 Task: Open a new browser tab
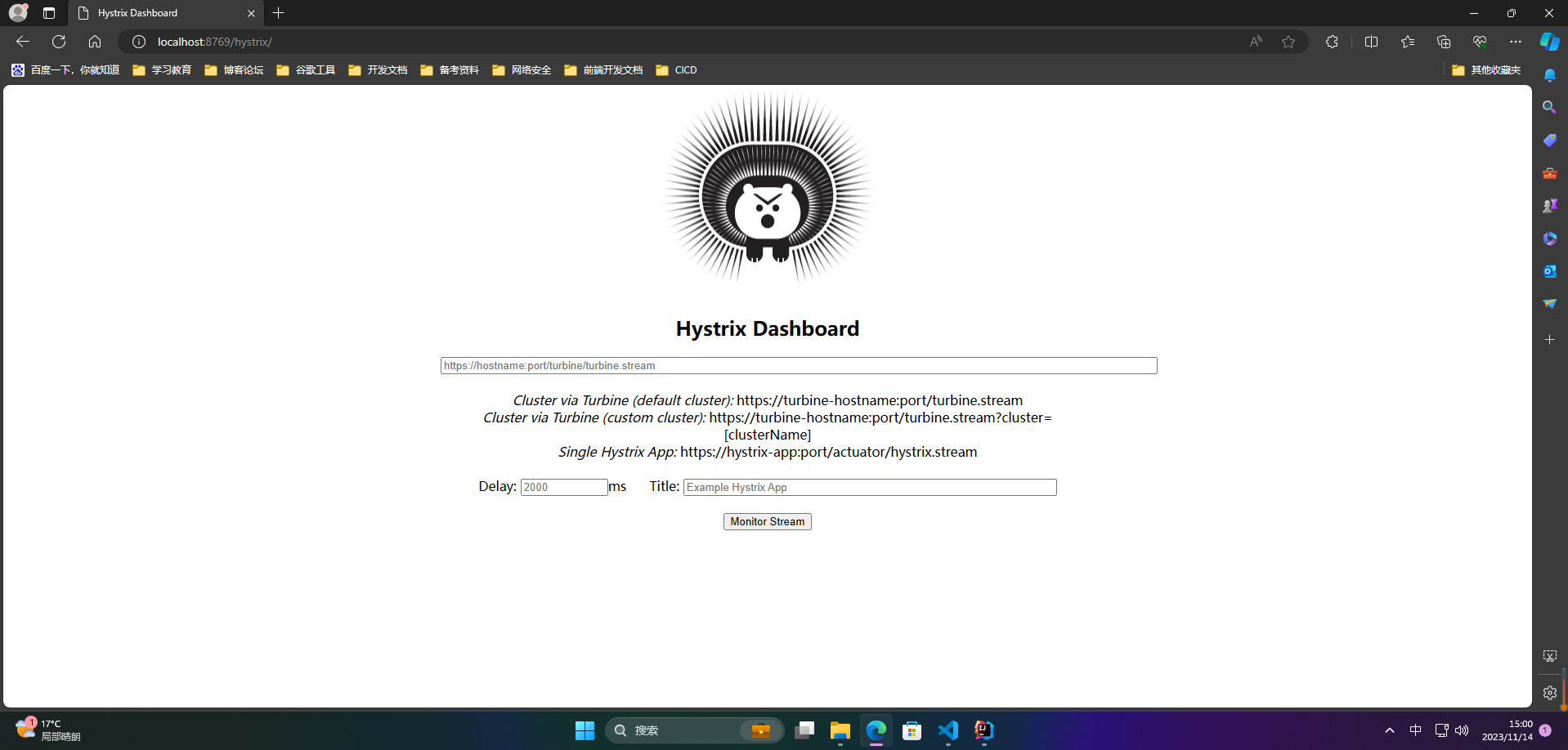279,13
